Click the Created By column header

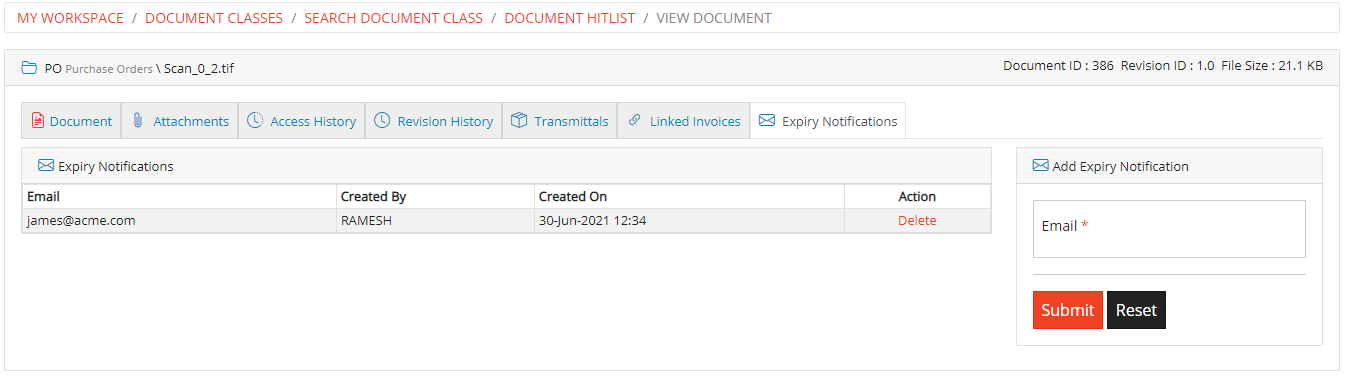tap(435, 196)
